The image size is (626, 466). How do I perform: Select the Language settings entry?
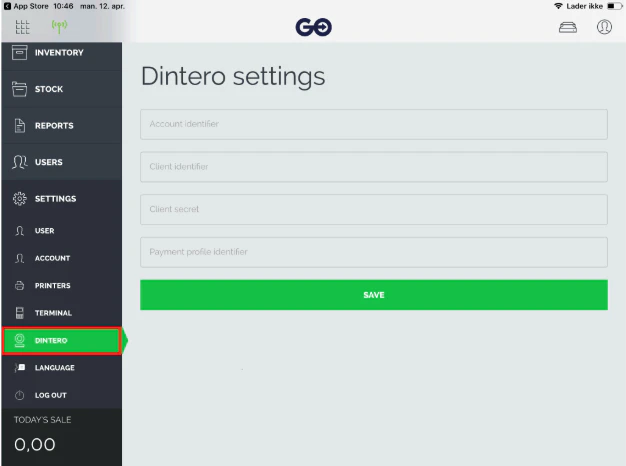coord(62,368)
